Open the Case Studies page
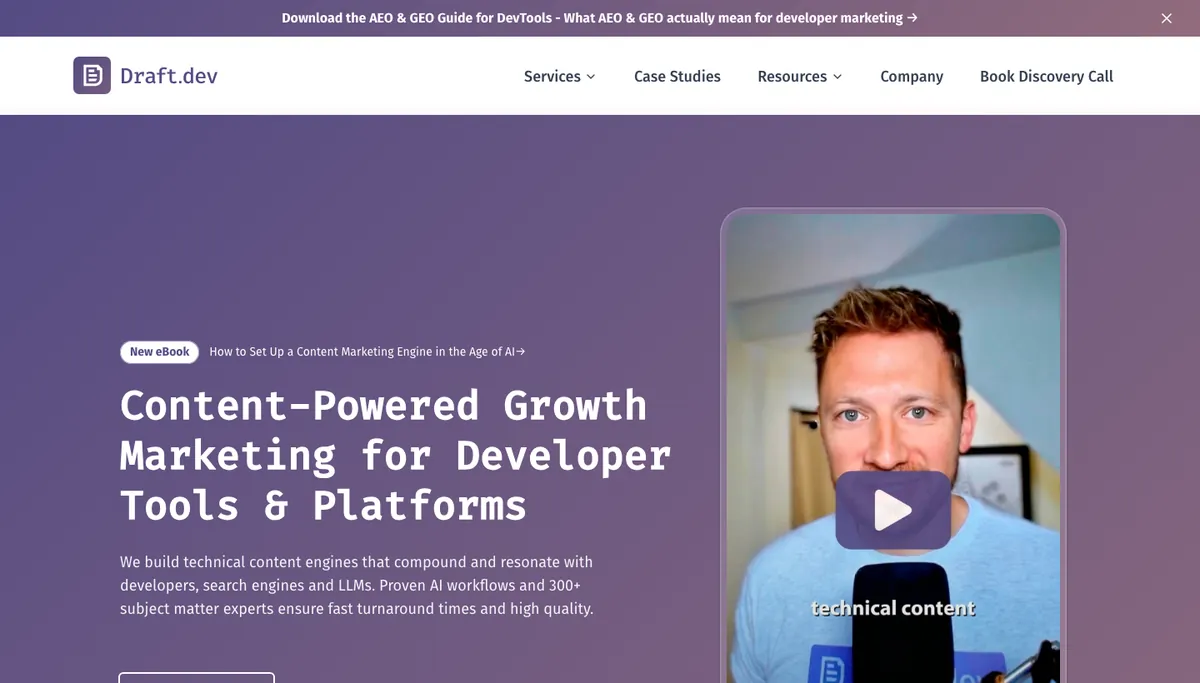The width and height of the screenshot is (1200, 683). (x=677, y=76)
